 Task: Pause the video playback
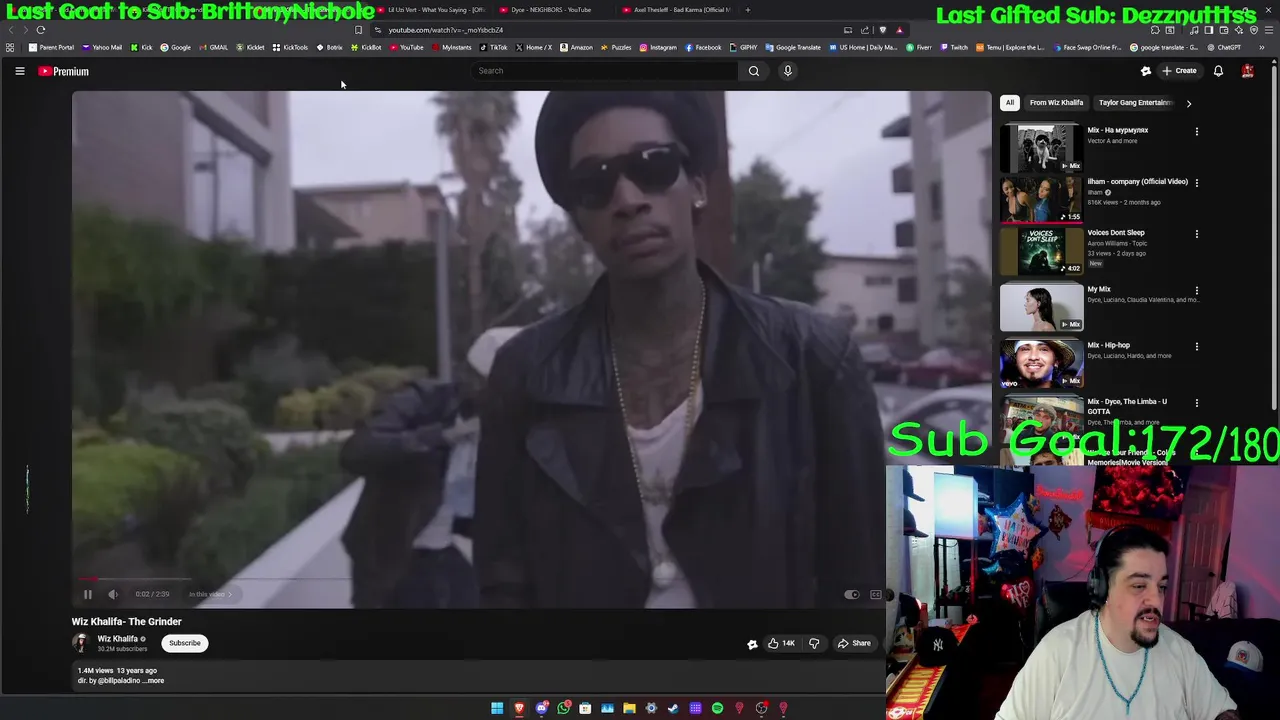(87, 594)
